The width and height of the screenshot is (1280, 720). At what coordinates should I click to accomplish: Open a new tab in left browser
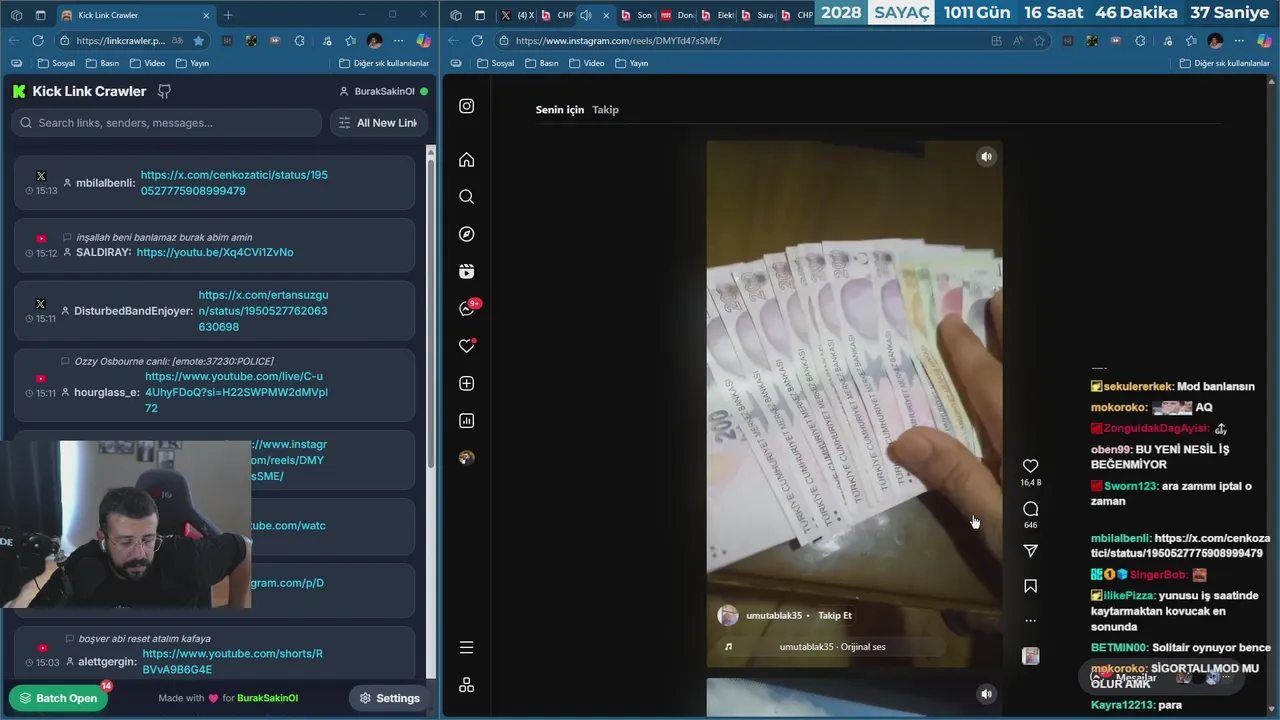[x=228, y=15]
